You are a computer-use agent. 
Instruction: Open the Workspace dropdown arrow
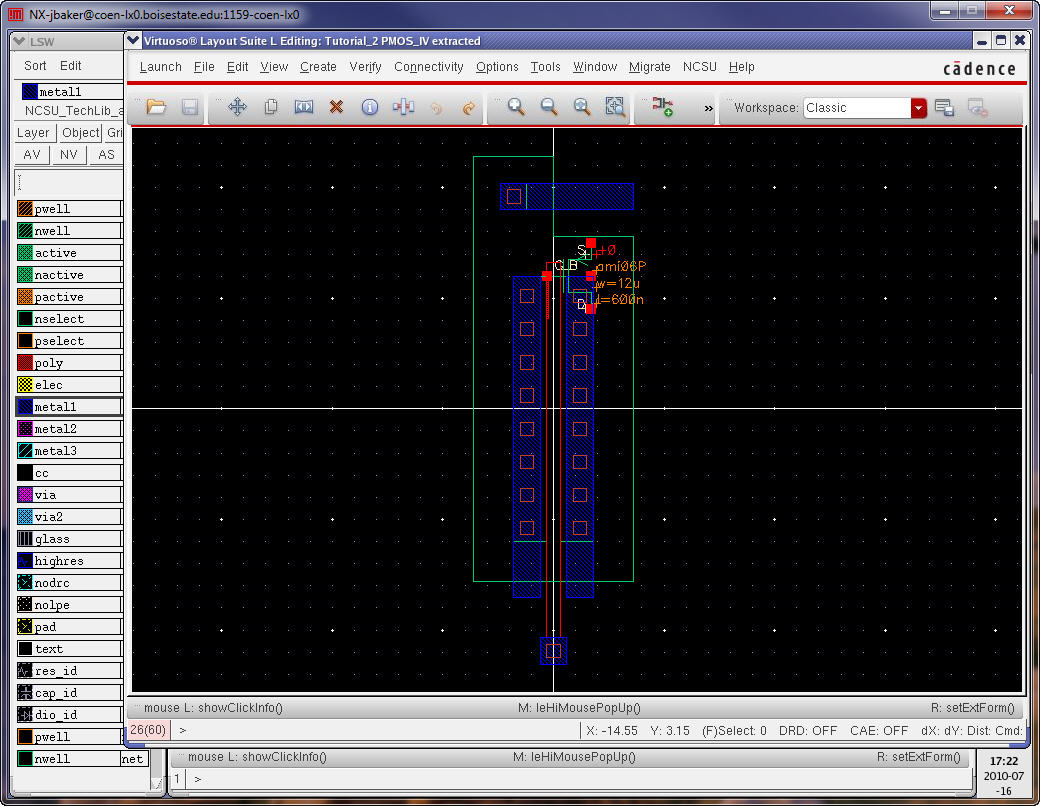tap(919, 108)
